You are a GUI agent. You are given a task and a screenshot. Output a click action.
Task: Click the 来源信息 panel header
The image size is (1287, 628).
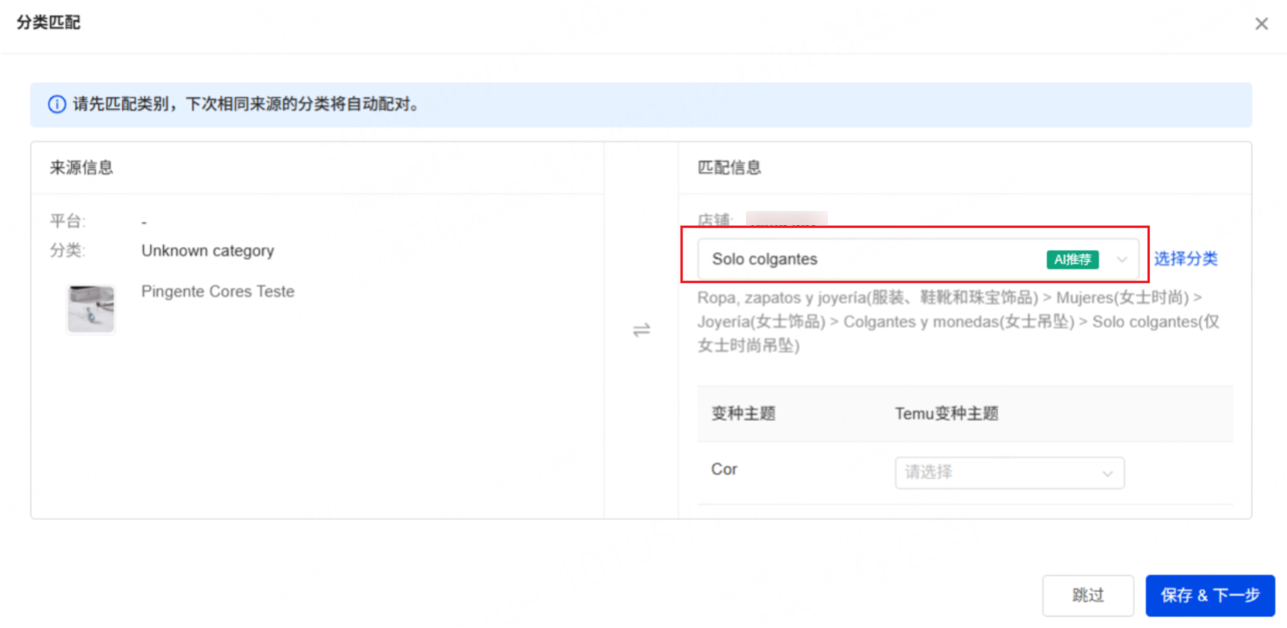[82, 168]
